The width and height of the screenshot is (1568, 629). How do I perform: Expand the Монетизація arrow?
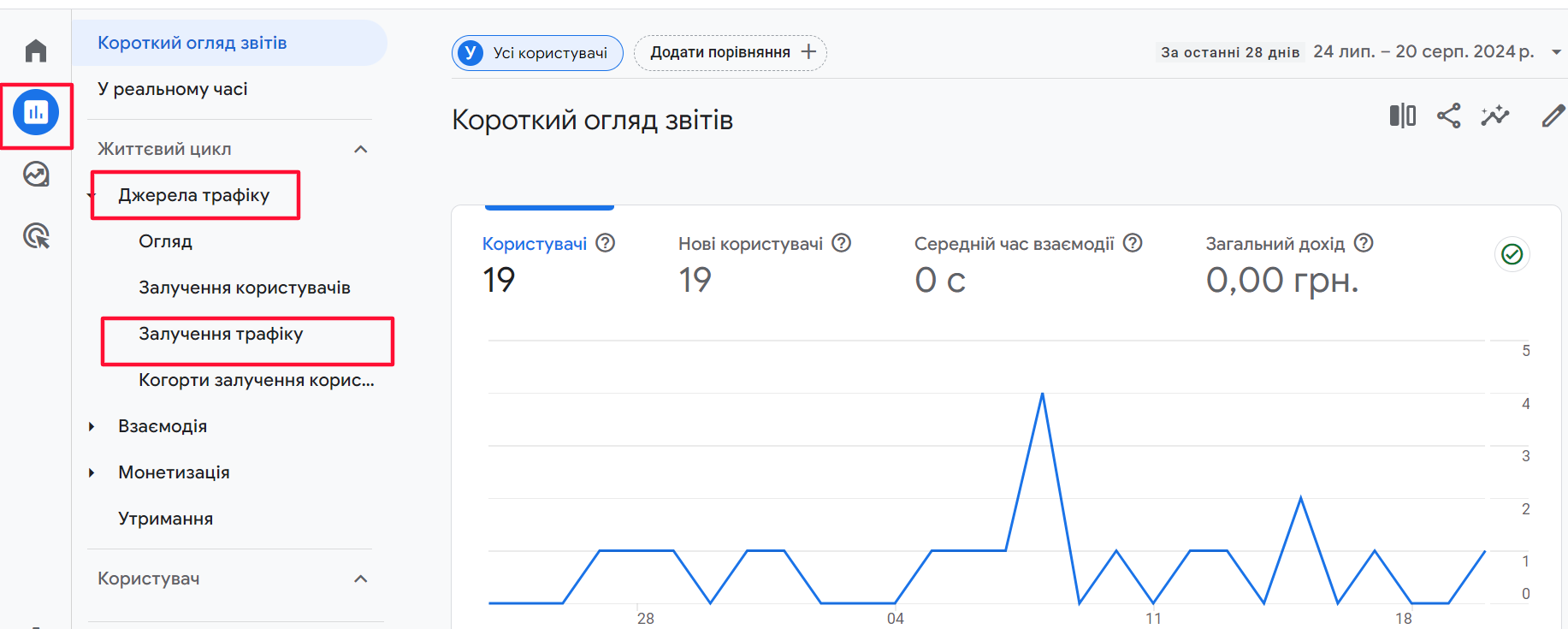click(x=92, y=472)
